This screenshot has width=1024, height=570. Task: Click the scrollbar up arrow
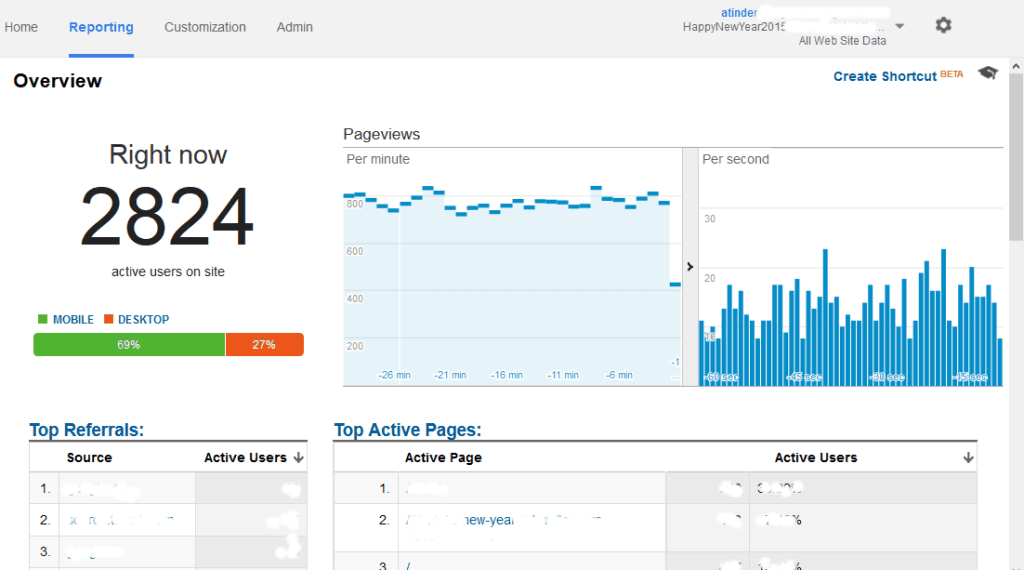[x=1016, y=66]
